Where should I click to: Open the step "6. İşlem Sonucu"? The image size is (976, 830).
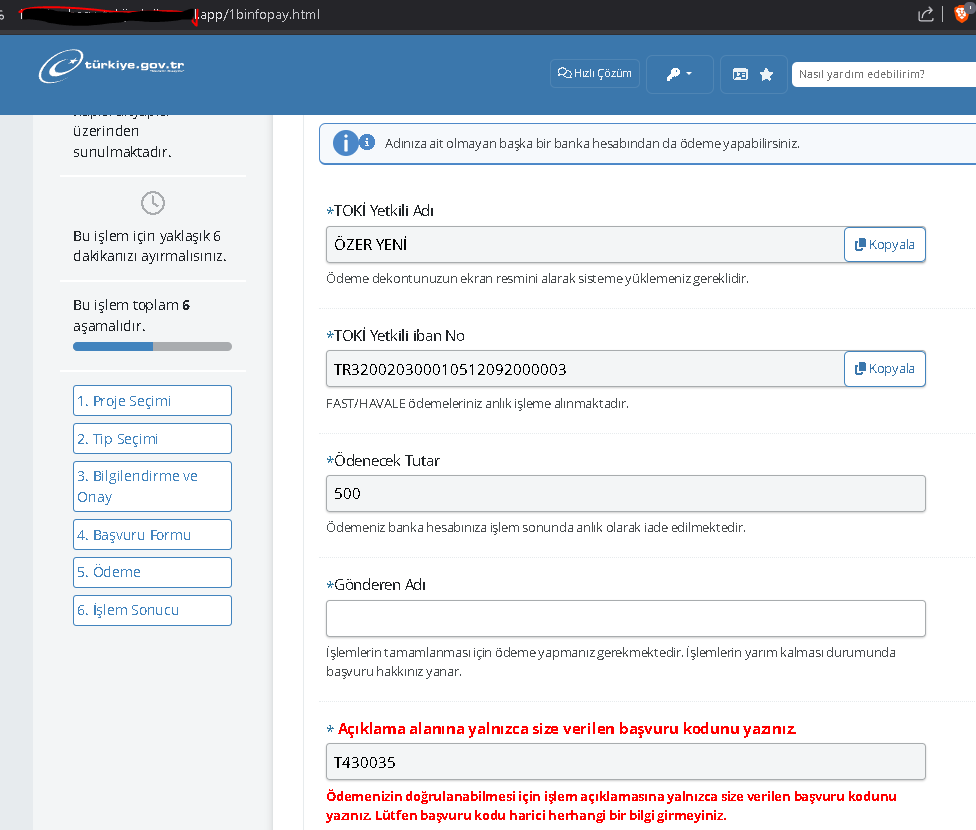(152, 609)
